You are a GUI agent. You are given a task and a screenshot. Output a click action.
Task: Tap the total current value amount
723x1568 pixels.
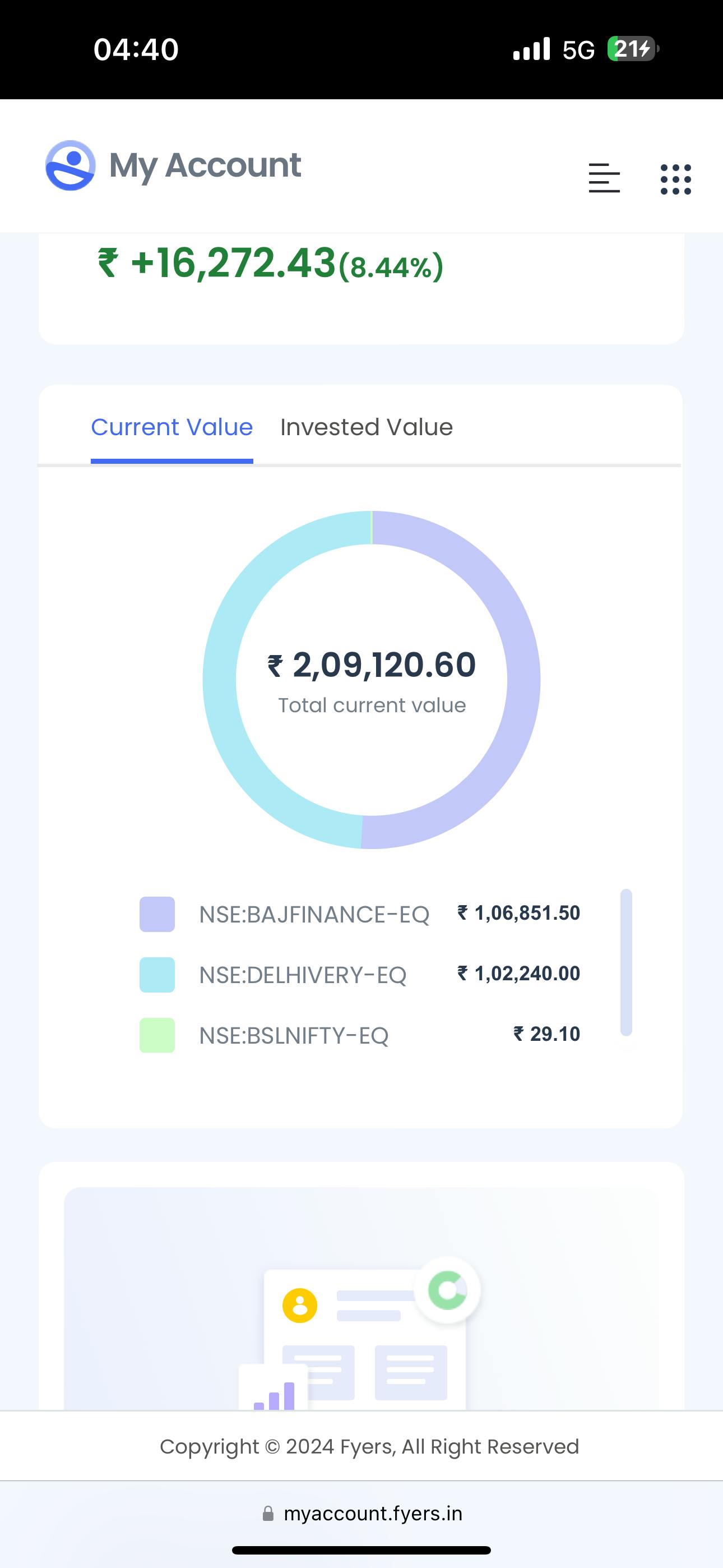coord(372,665)
